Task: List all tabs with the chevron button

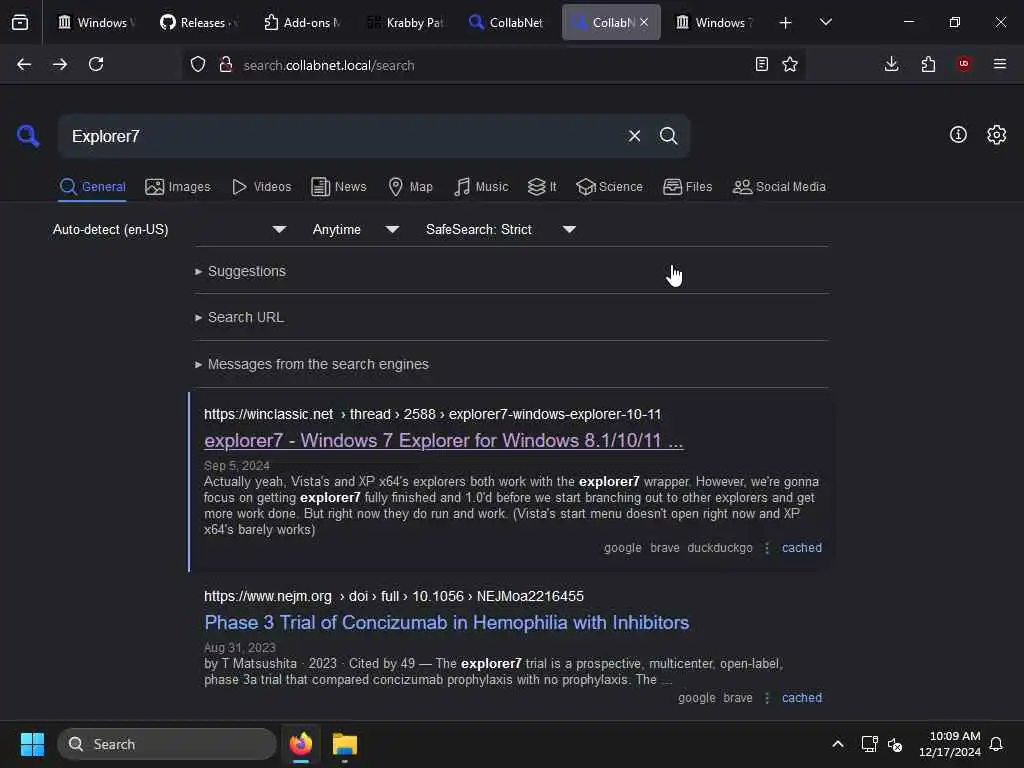Action: (825, 23)
